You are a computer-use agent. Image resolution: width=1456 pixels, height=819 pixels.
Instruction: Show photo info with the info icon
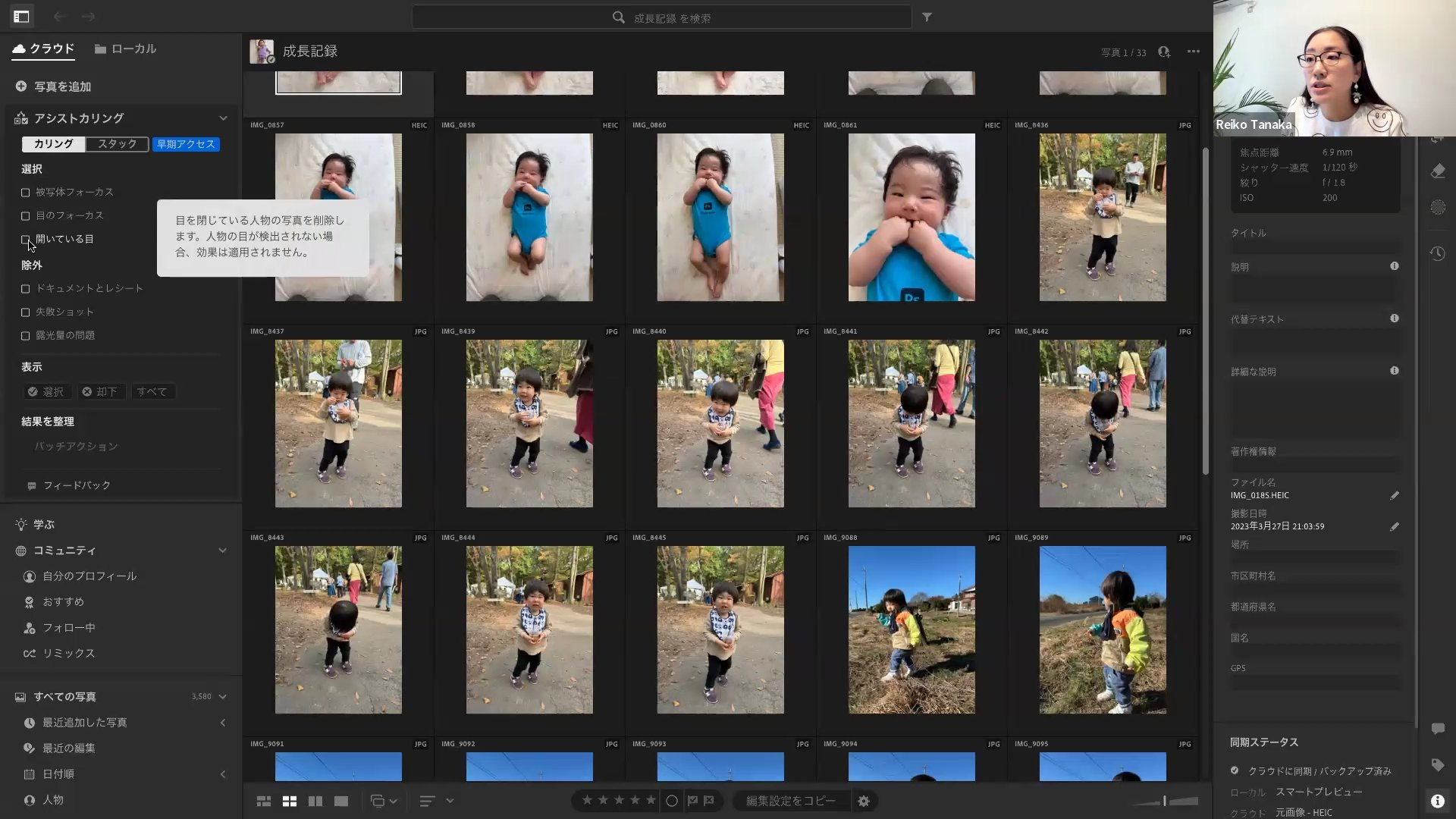[x=1439, y=800]
